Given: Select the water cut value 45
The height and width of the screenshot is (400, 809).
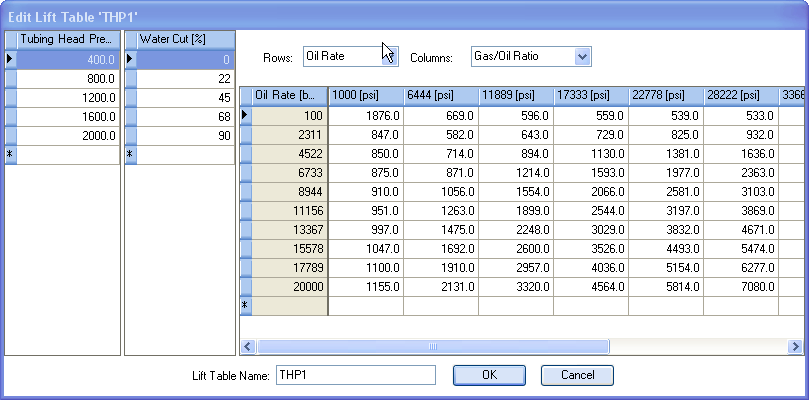Looking at the screenshot, I should coord(185,97).
